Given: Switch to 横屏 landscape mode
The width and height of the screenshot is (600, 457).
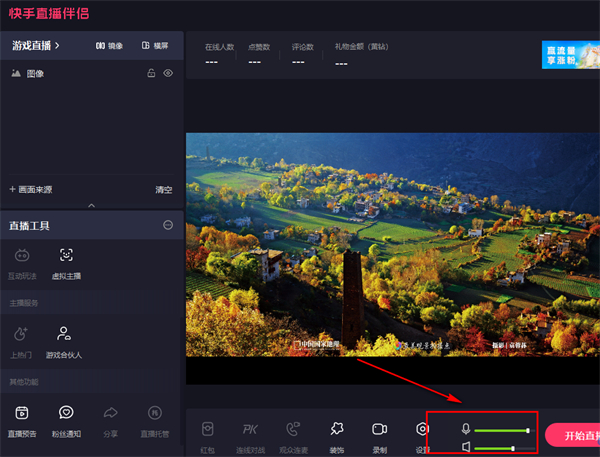Looking at the screenshot, I should [x=155, y=45].
